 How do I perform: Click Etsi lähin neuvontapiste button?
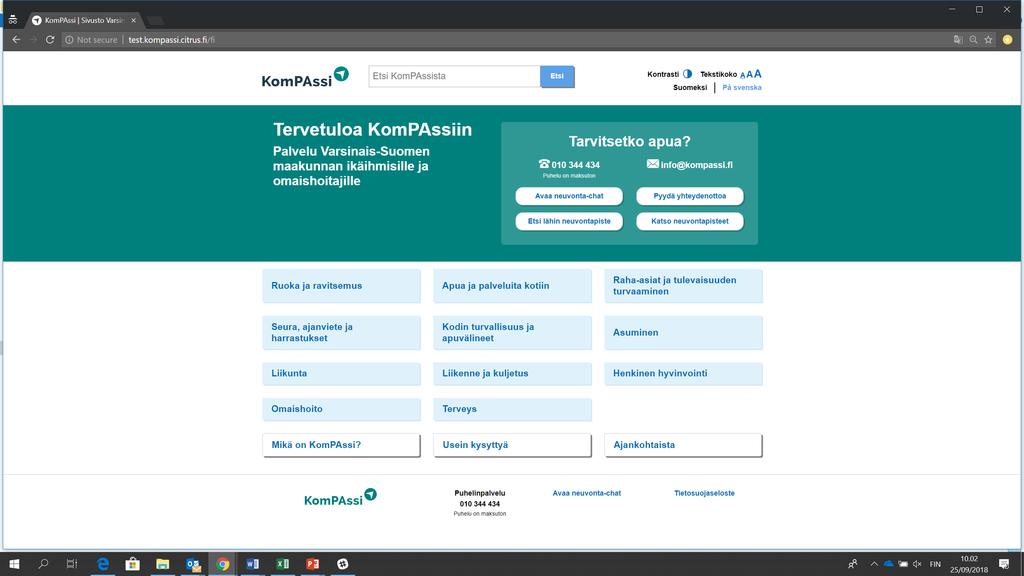tap(569, 221)
